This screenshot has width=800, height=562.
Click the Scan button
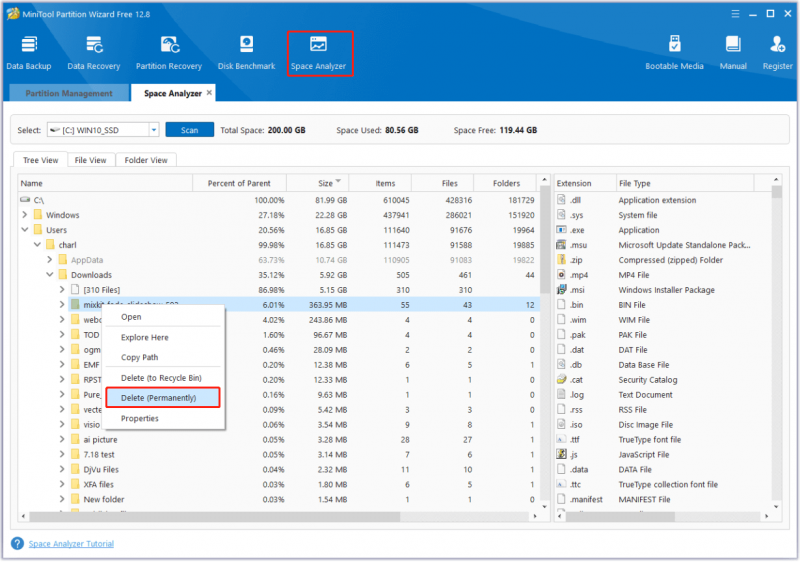click(x=189, y=130)
